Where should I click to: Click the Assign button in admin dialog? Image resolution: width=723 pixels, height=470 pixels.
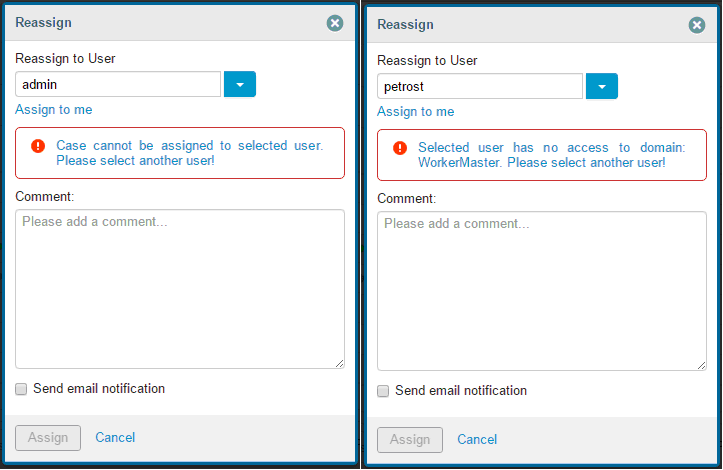click(x=48, y=437)
